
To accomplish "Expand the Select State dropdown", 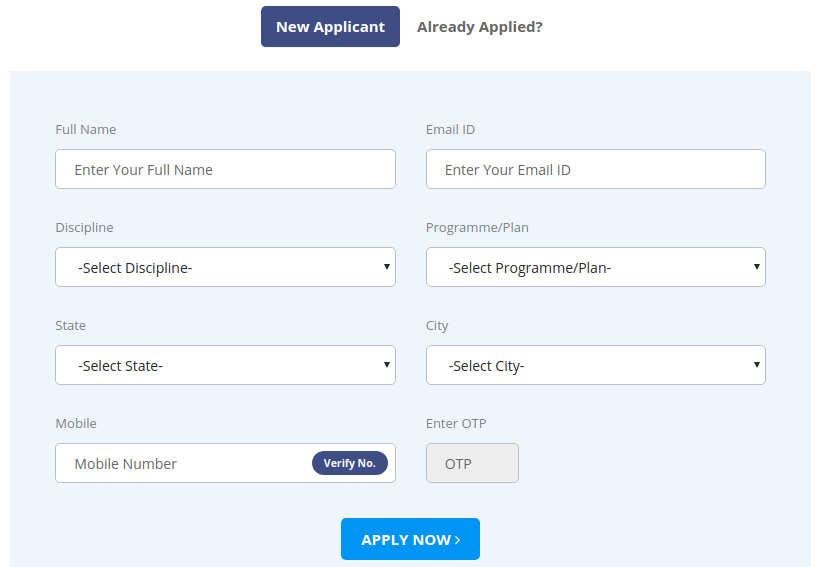I will pyautogui.click(x=225, y=365).
